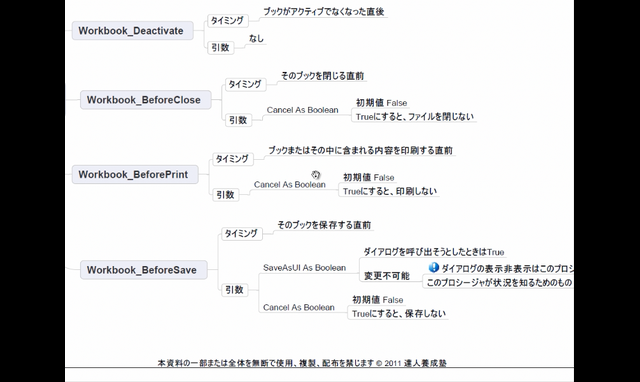Click text そのブックを閉じる直前
Image resolution: width=640 pixels, height=382 pixels.
(x=322, y=76)
